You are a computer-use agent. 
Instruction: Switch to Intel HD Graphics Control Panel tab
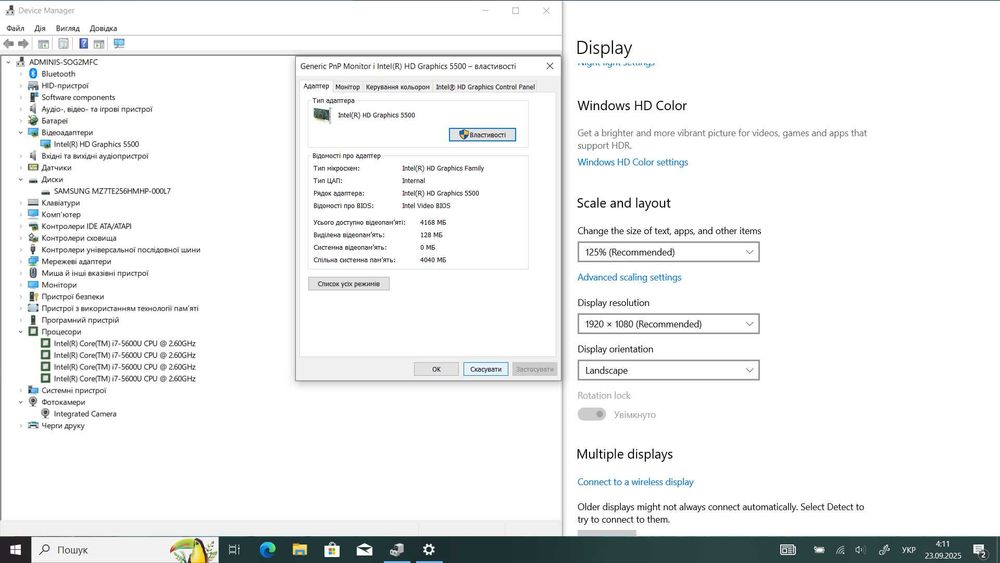click(x=485, y=87)
